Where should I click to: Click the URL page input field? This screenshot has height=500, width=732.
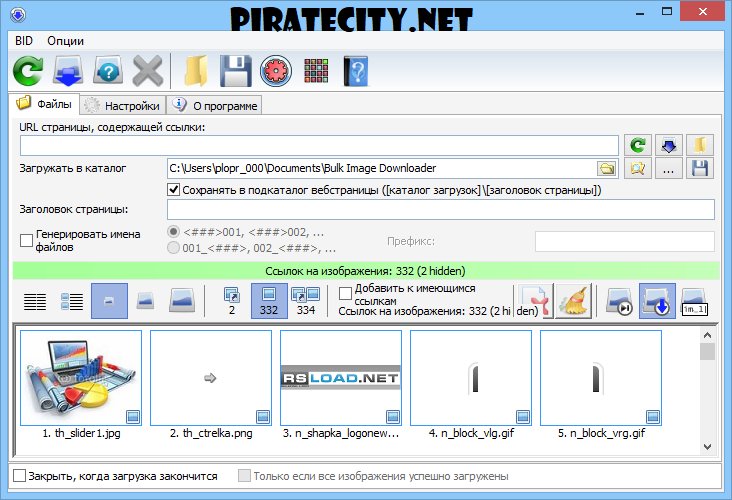[319, 145]
